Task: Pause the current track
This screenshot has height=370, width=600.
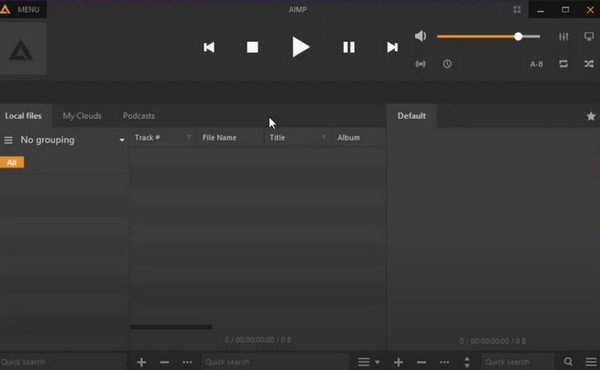Action: click(349, 47)
